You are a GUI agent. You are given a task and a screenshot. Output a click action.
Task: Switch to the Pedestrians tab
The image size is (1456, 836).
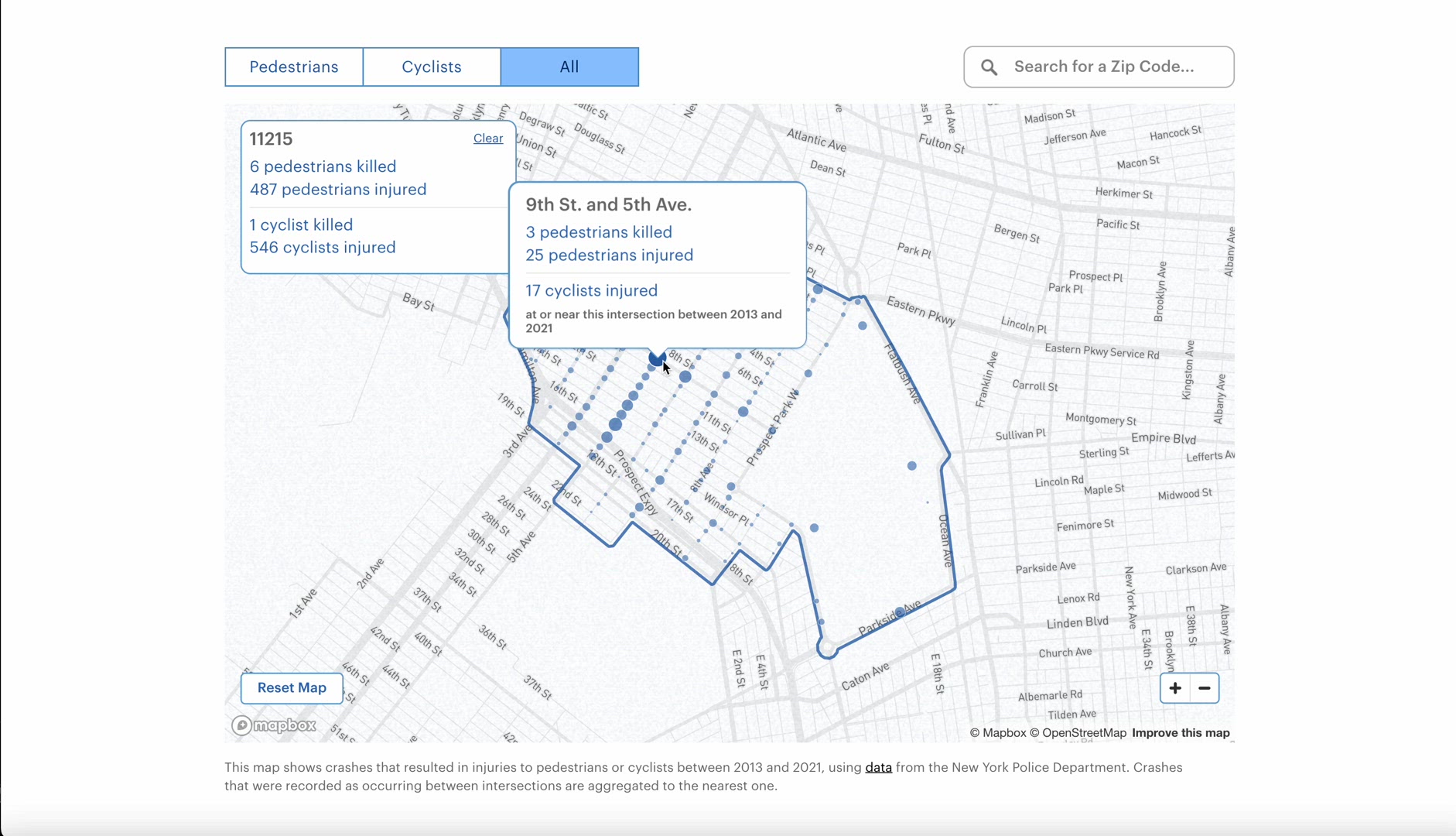[x=293, y=67]
